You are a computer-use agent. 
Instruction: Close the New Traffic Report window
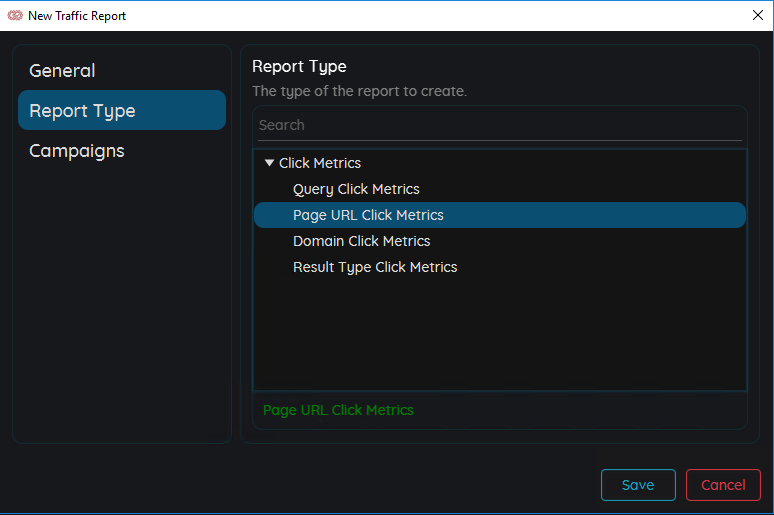pos(758,15)
